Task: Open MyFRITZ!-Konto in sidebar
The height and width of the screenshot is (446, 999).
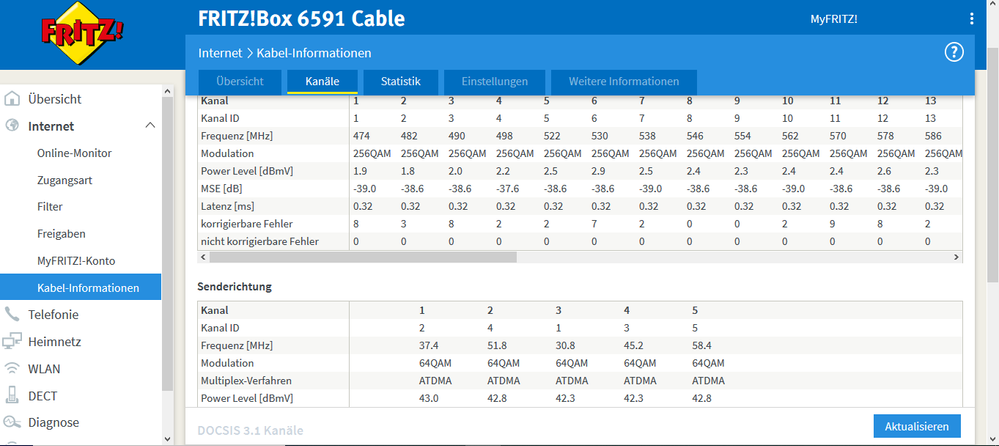Action: [76, 261]
